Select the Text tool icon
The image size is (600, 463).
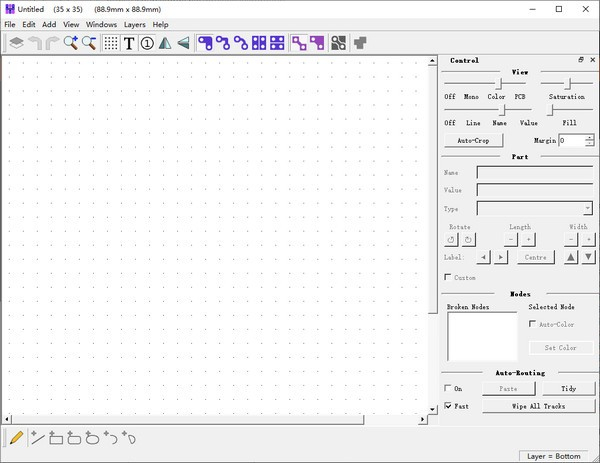click(129, 43)
